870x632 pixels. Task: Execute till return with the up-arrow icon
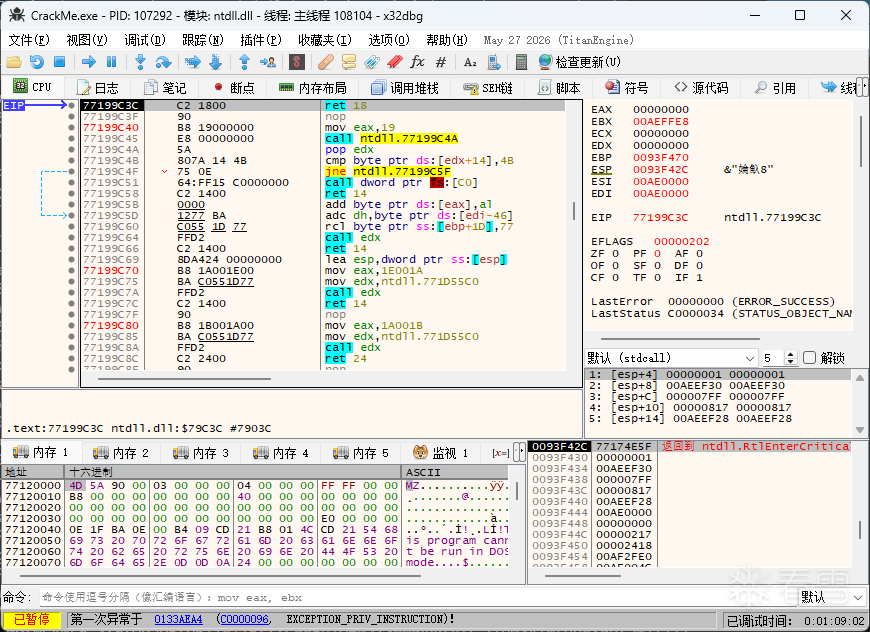(244, 62)
